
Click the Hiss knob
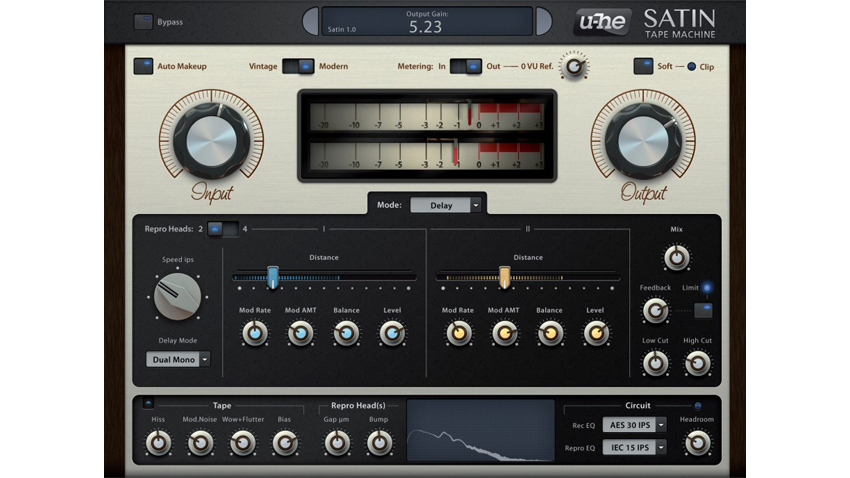(158, 443)
